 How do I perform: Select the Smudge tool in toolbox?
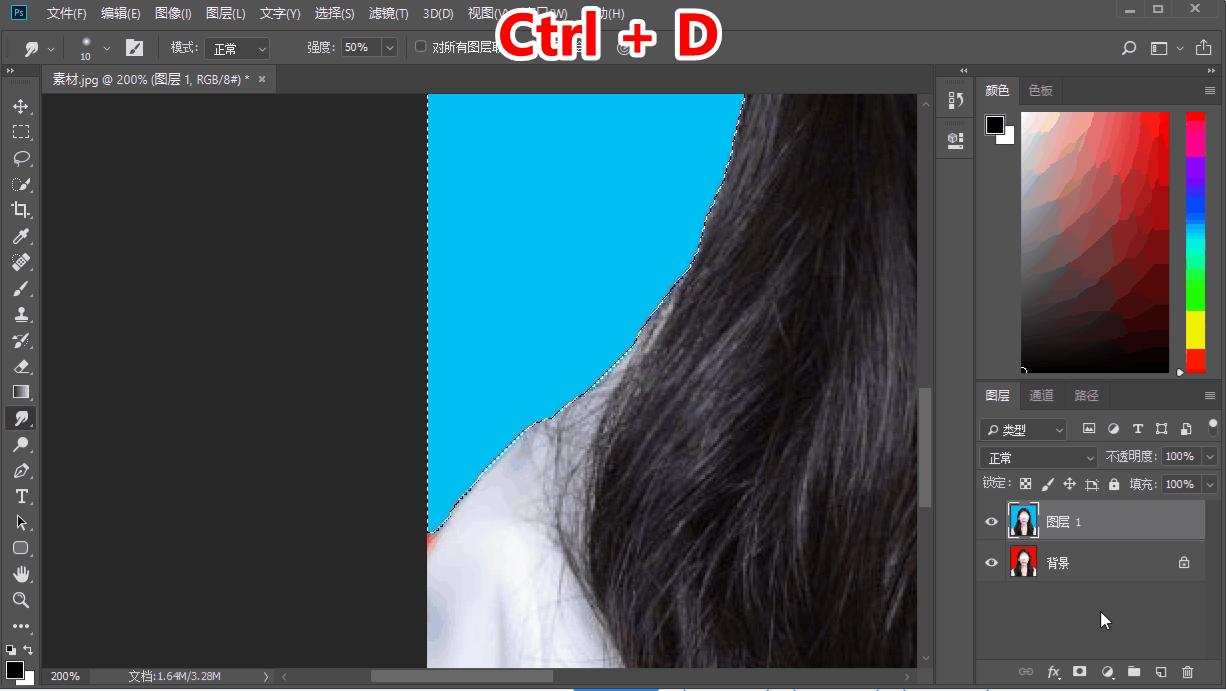click(20, 418)
